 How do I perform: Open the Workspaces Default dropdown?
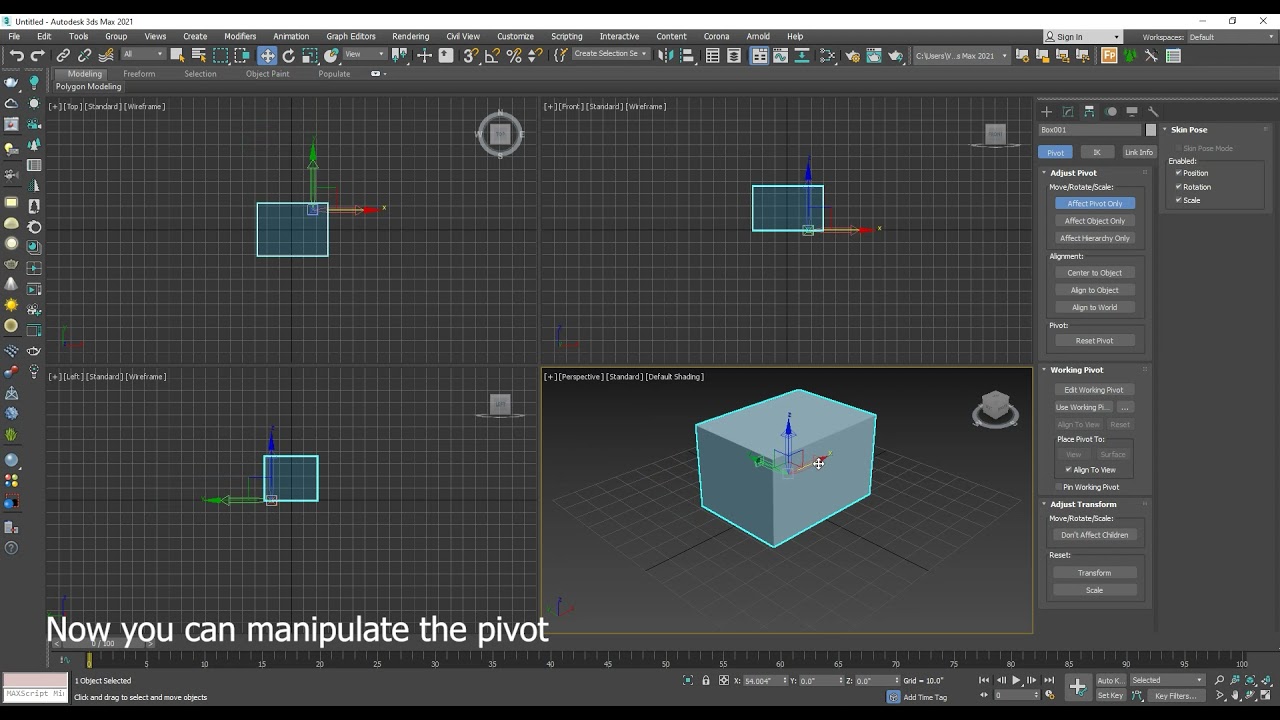[1230, 37]
